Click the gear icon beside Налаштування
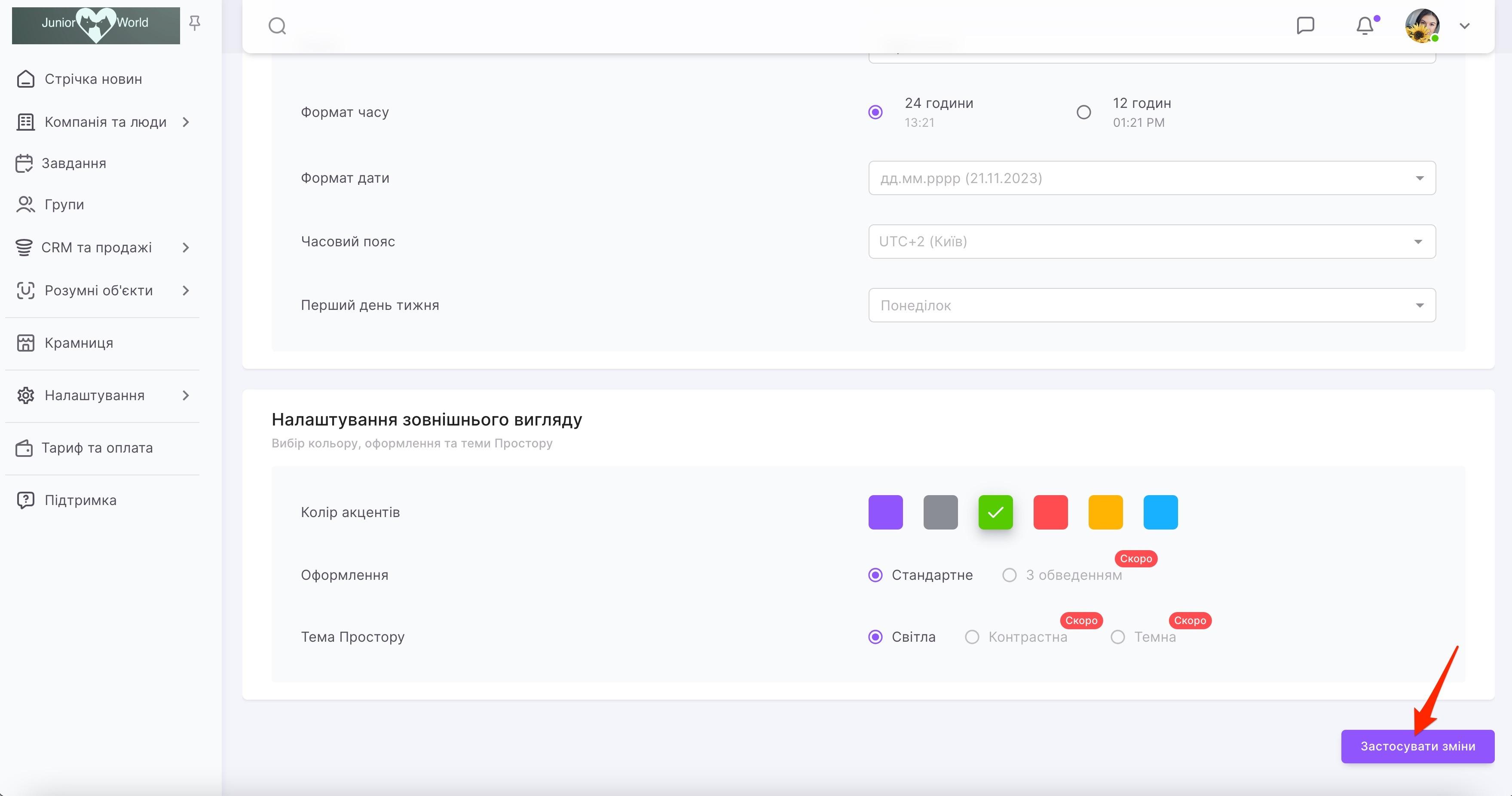 tap(25, 395)
